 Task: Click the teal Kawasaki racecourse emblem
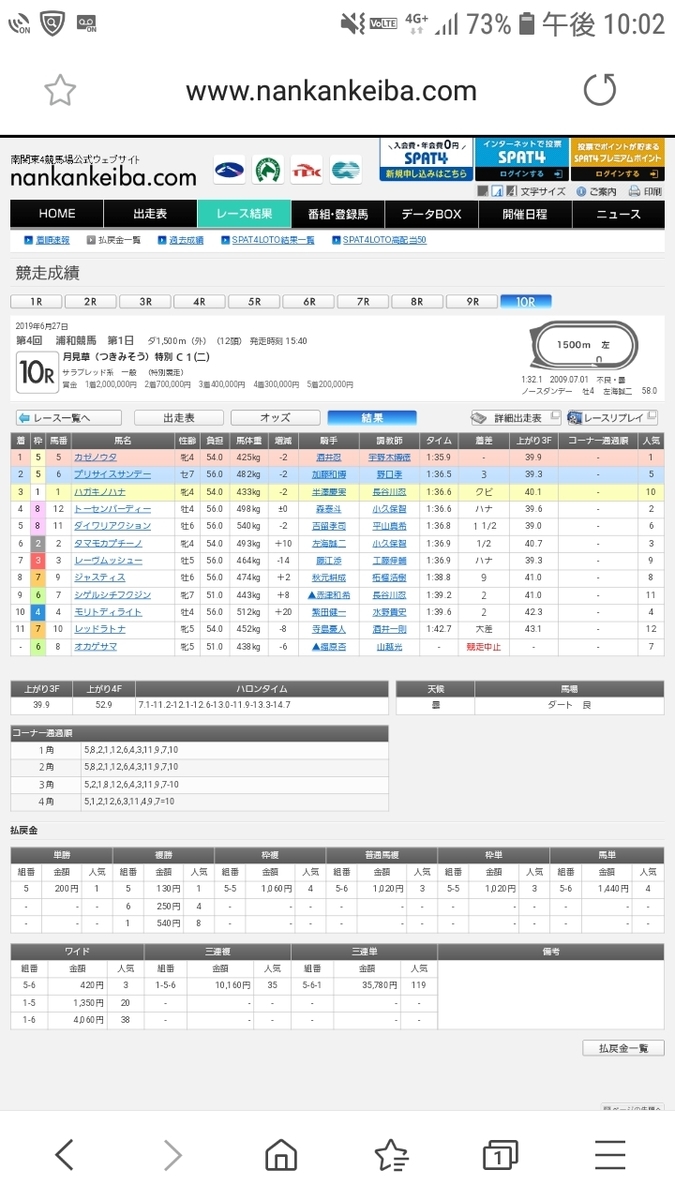(x=346, y=169)
